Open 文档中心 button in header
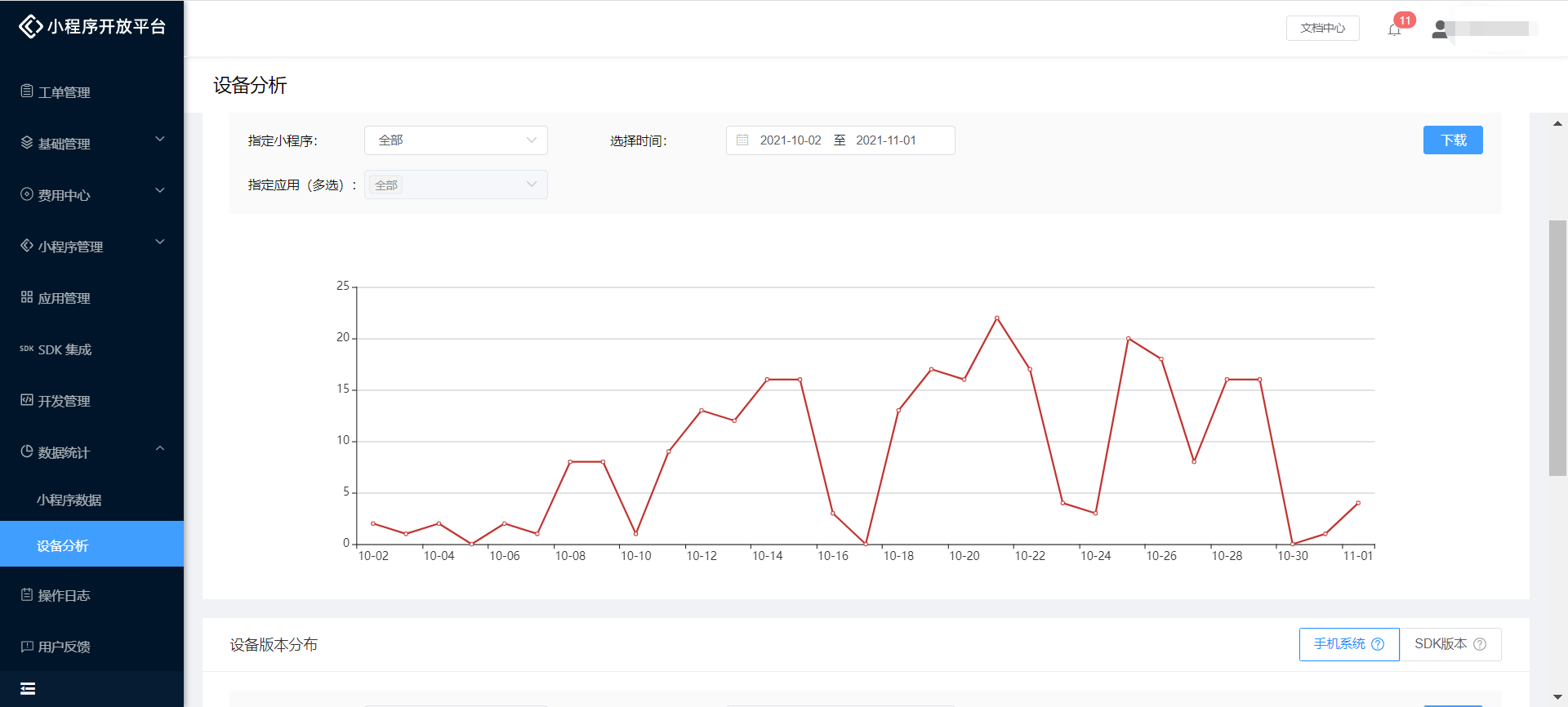 point(1322,28)
